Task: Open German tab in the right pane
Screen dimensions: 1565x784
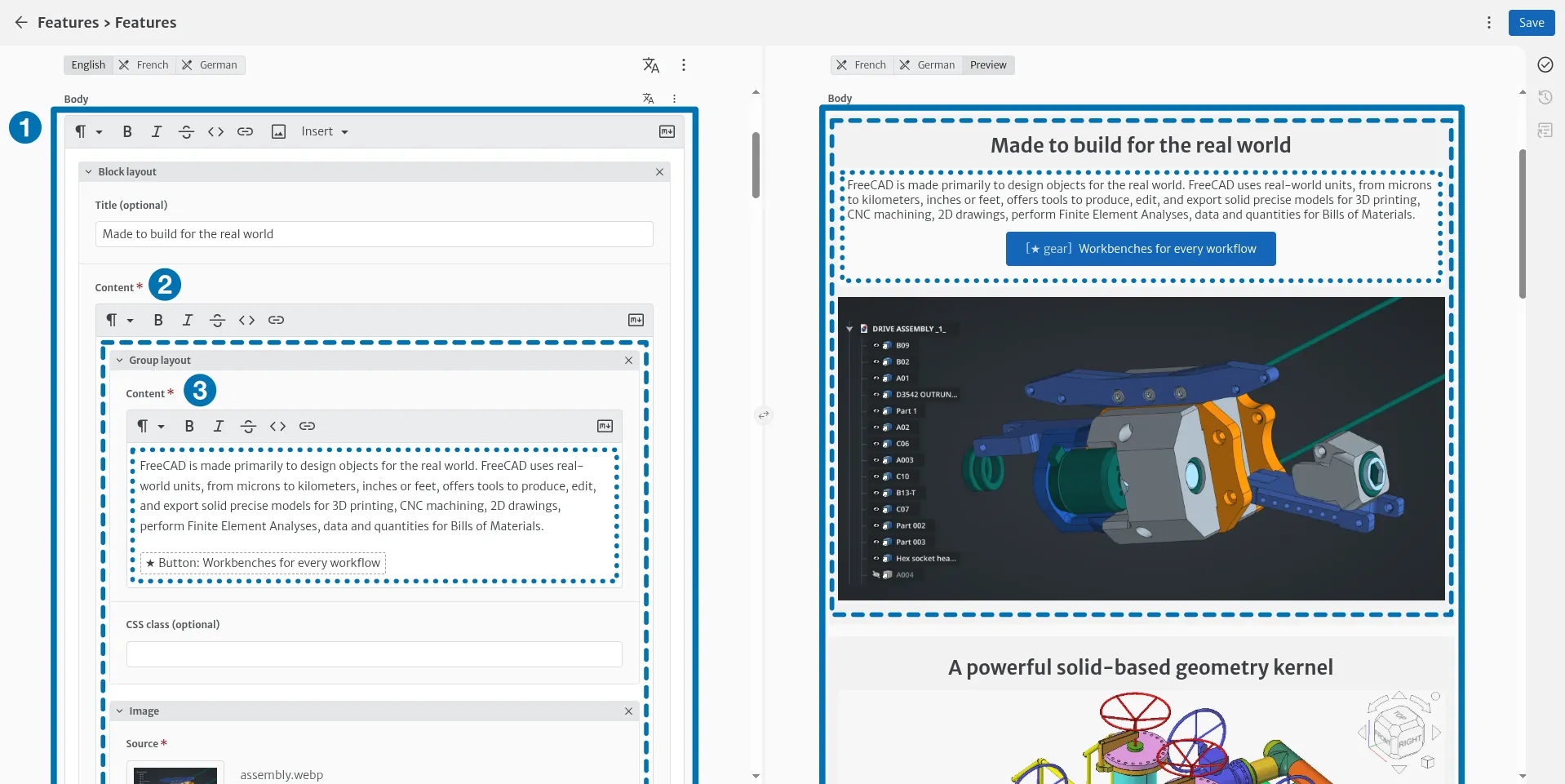Action: click(x=928, y=65)
